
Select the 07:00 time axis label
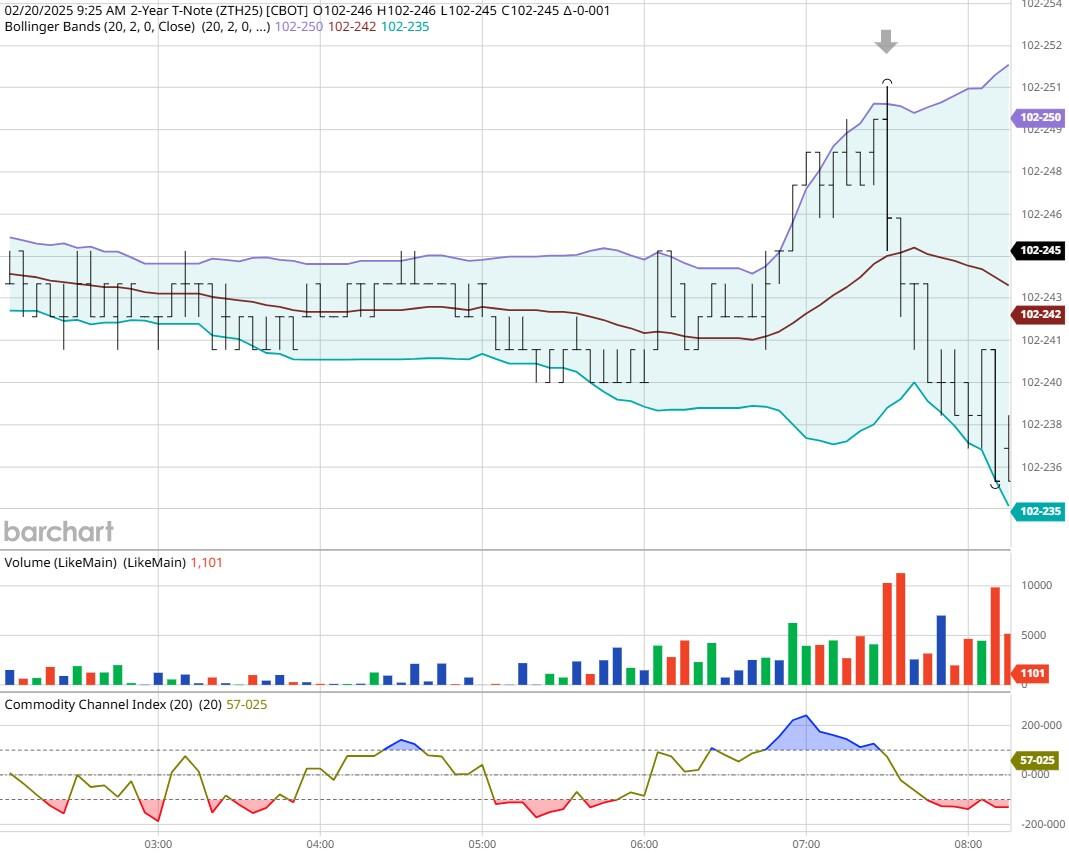point(809,844)
